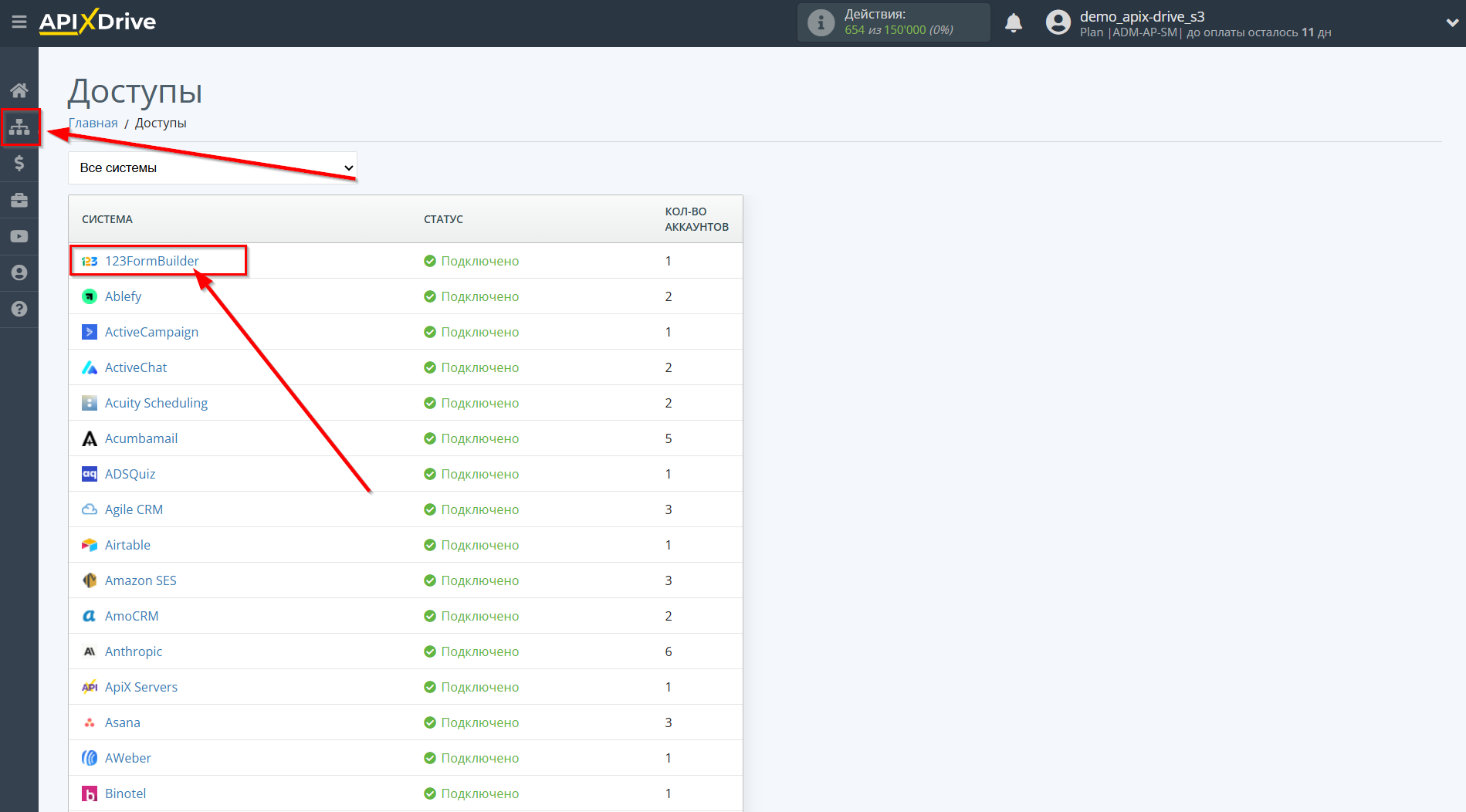Click the Anthropic logo icon

coord(90,651)
